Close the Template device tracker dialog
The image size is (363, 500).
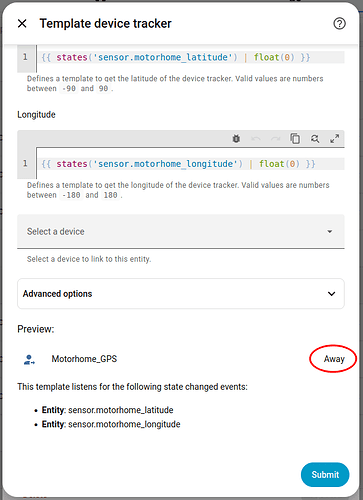tap(22, 24)
